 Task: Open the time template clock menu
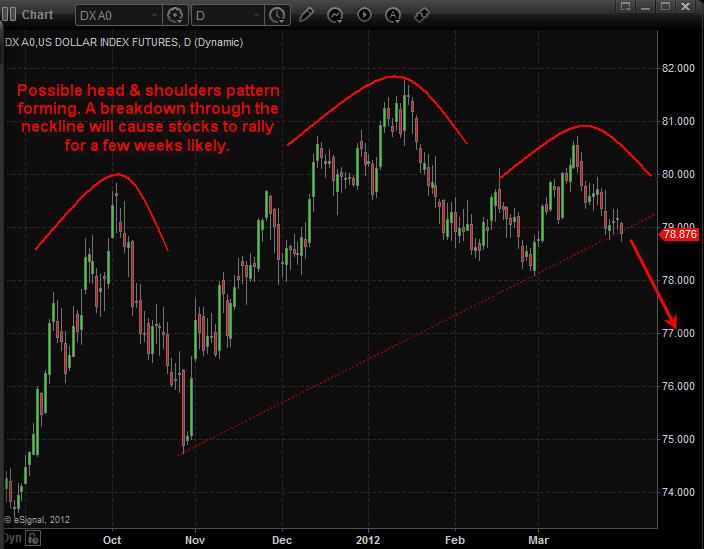(277, 16)
